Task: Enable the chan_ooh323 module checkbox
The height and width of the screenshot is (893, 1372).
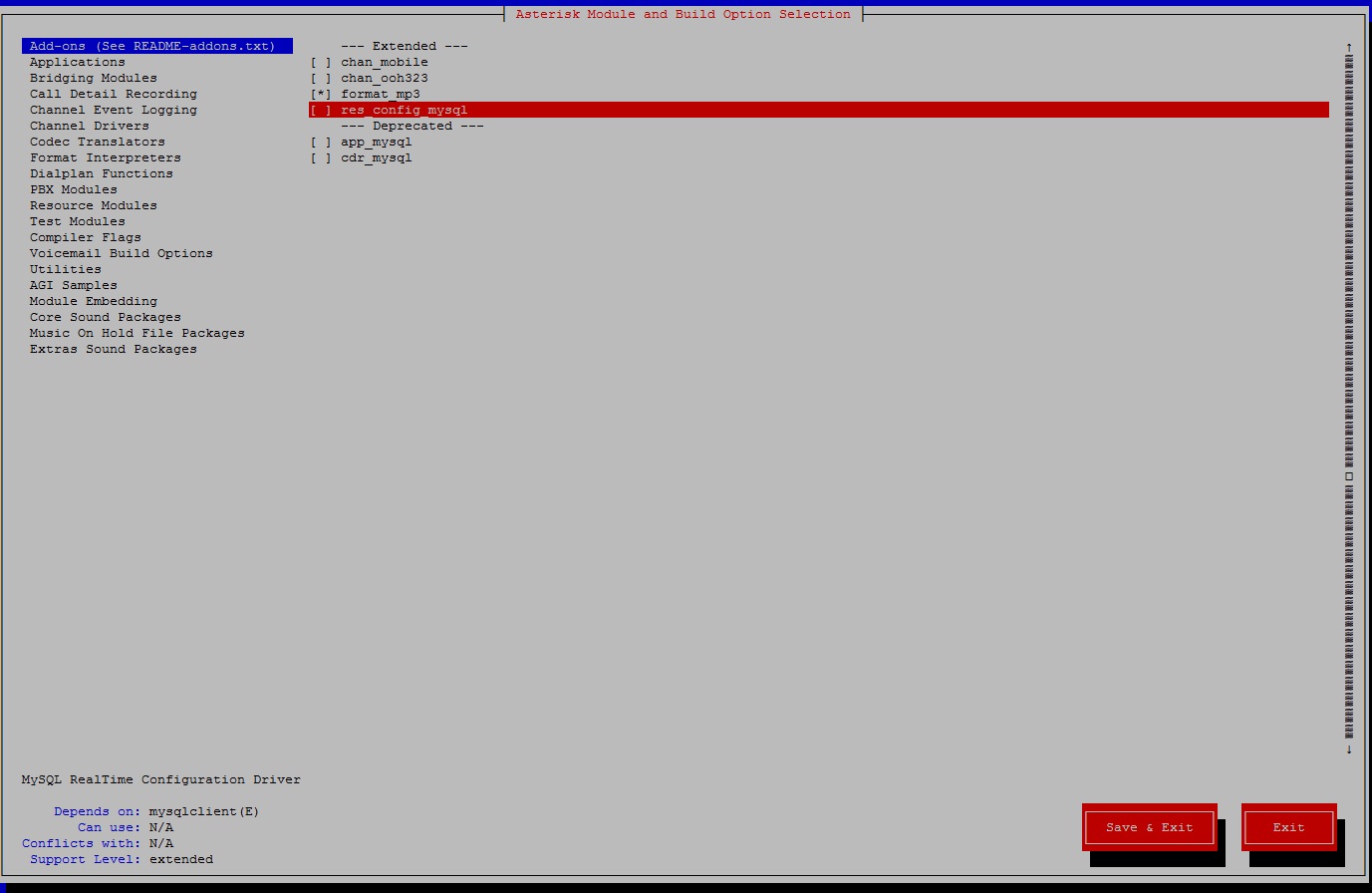Action: coord(321,78)
